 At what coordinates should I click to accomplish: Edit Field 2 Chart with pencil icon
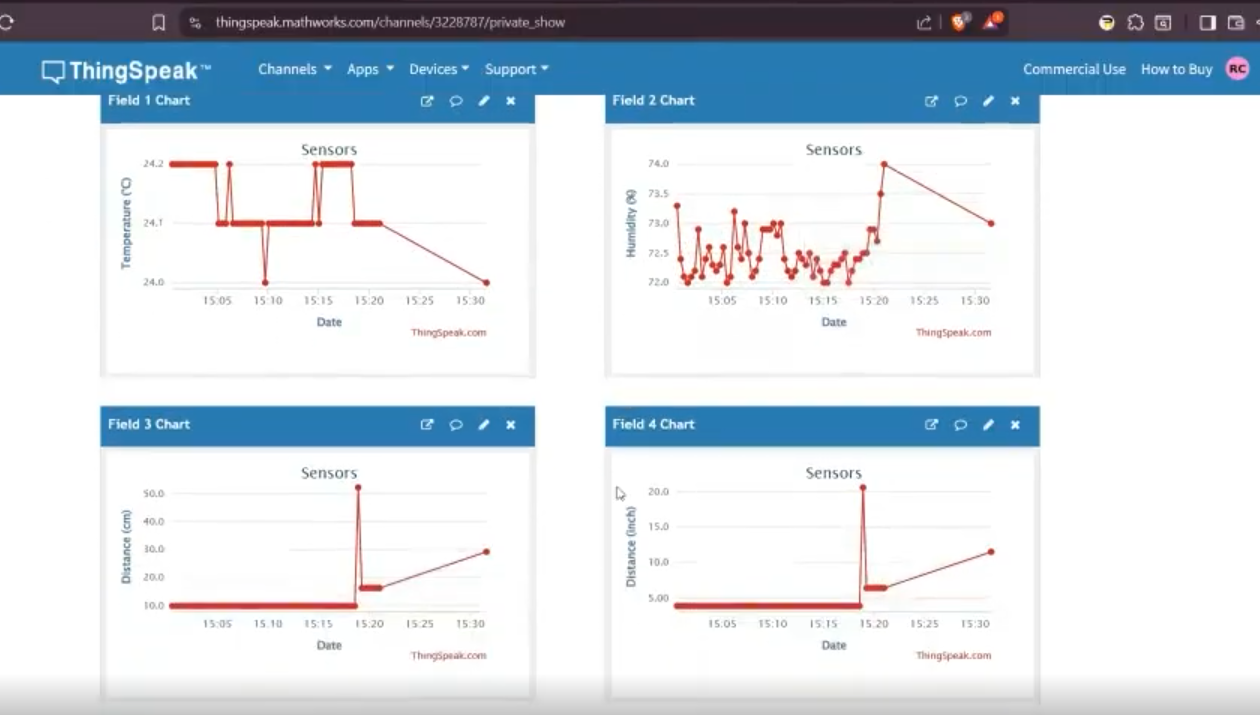click(x=988, y=101)
